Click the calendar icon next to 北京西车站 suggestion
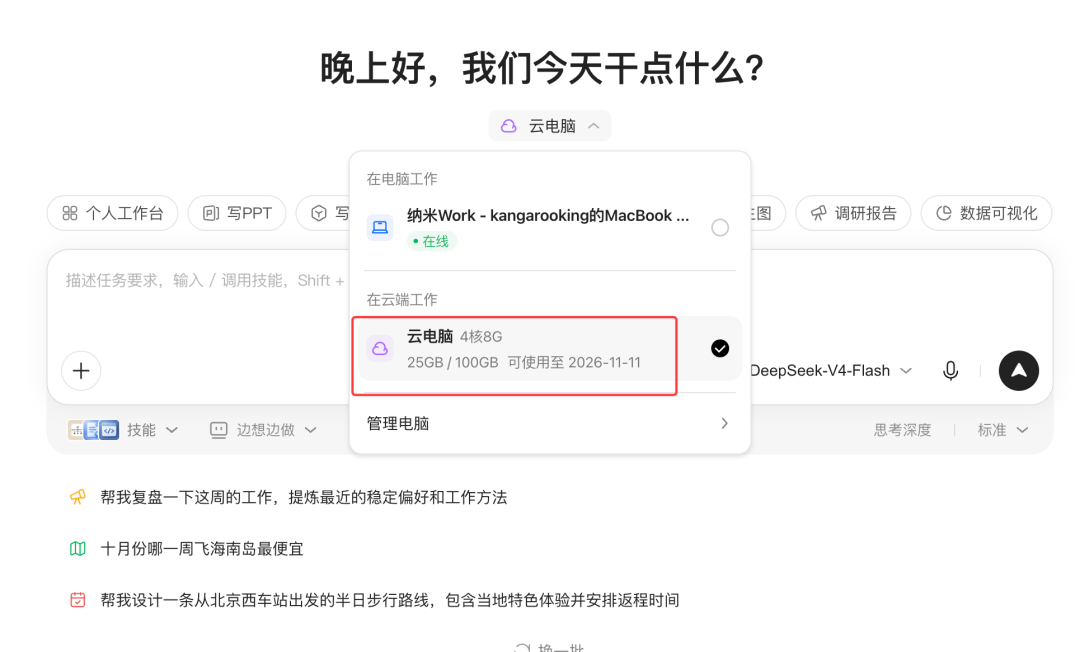 coord(78,600)
